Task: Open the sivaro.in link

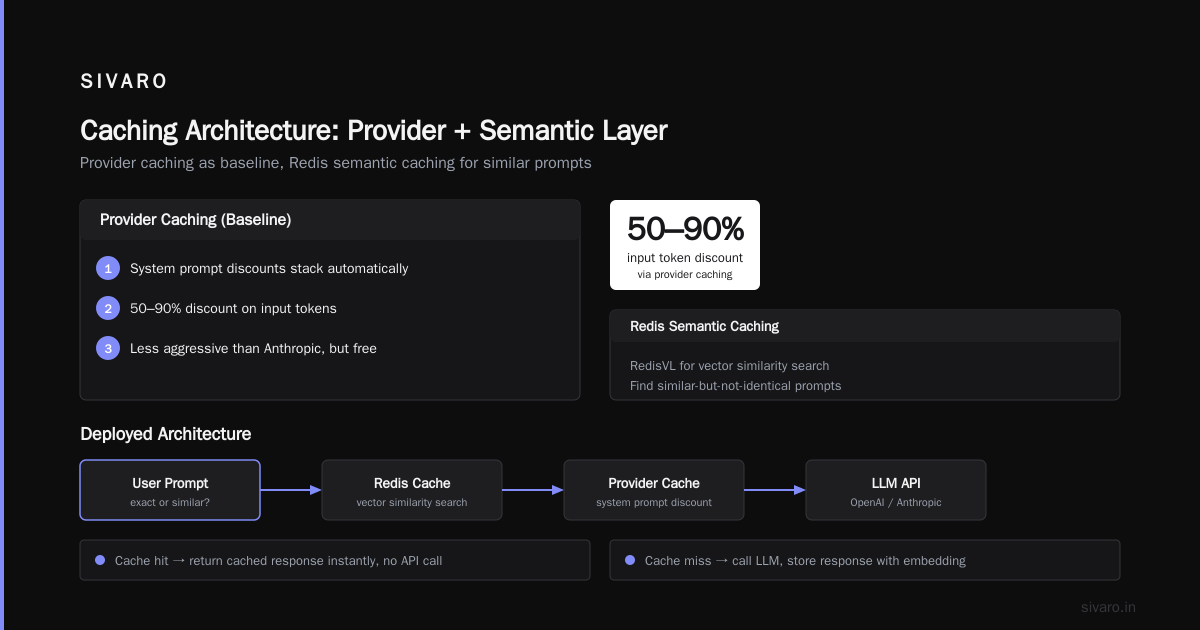Action: 1109,607
